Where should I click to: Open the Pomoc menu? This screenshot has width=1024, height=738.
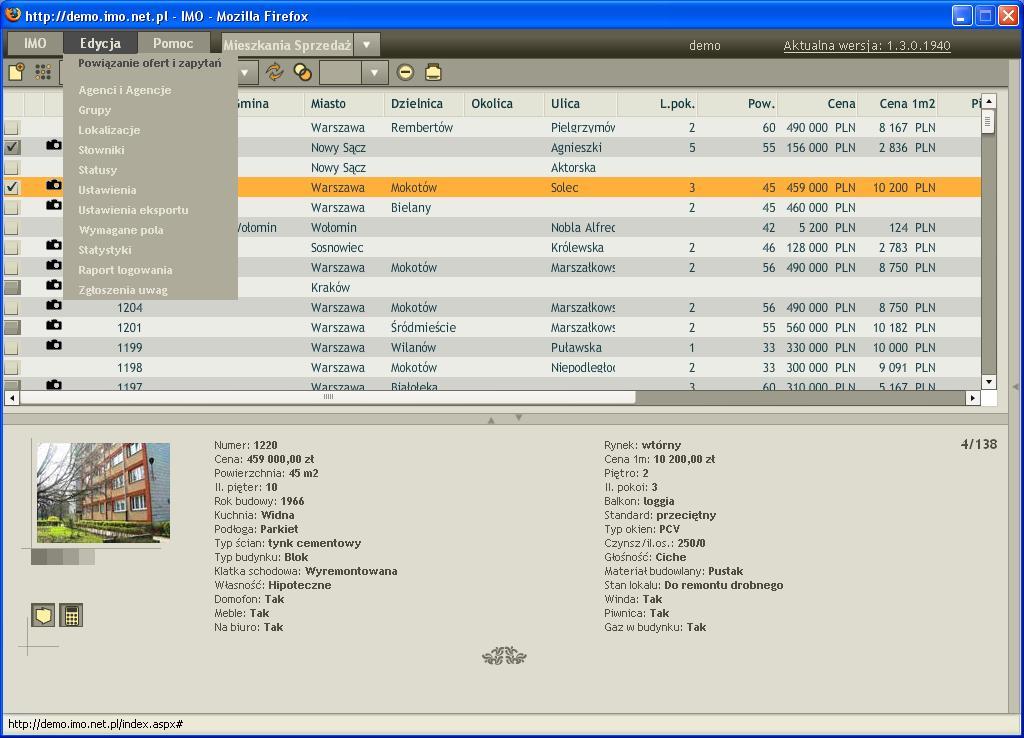point(173,44)
